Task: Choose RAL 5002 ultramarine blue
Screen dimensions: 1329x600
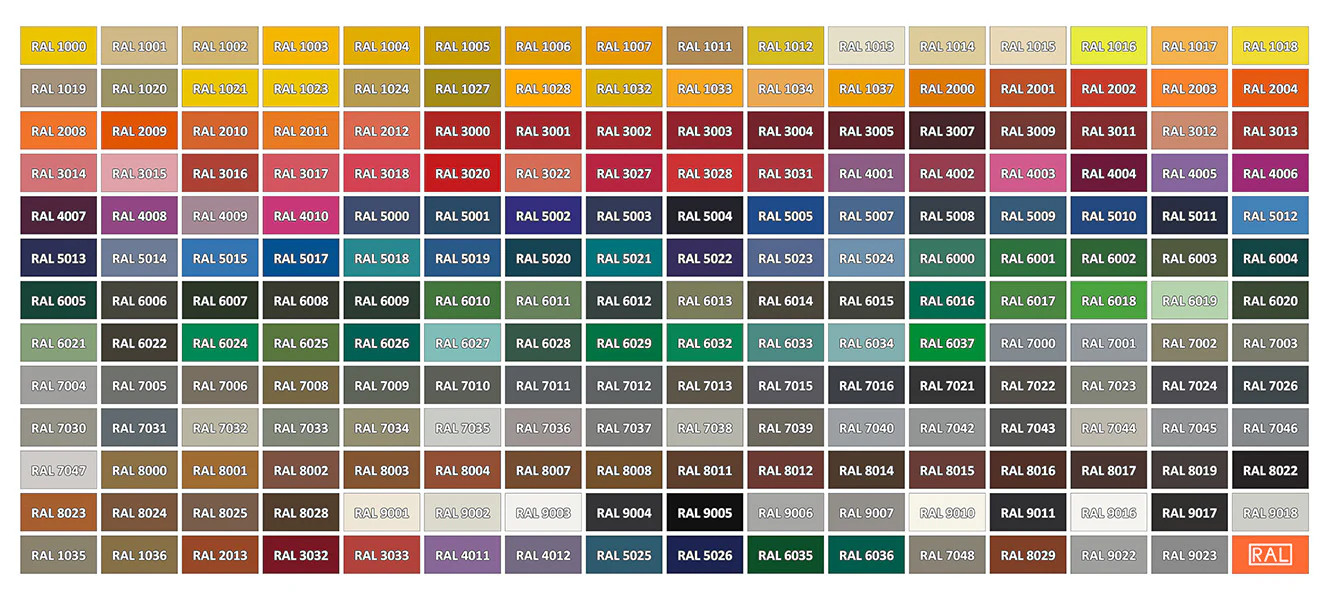Action: [x=543, y=215]
